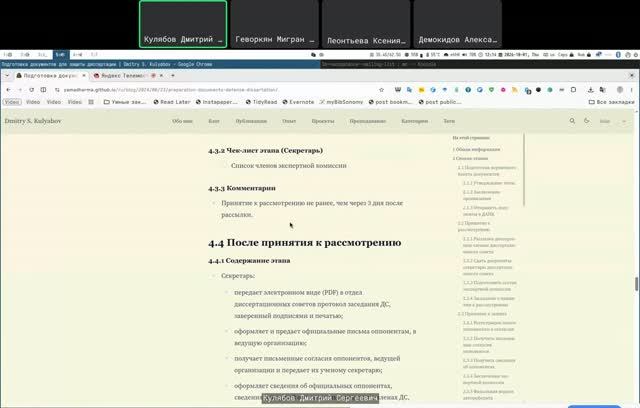
Task: Click the browser page vertical scrollbar thumb
Action: (636, 284)
